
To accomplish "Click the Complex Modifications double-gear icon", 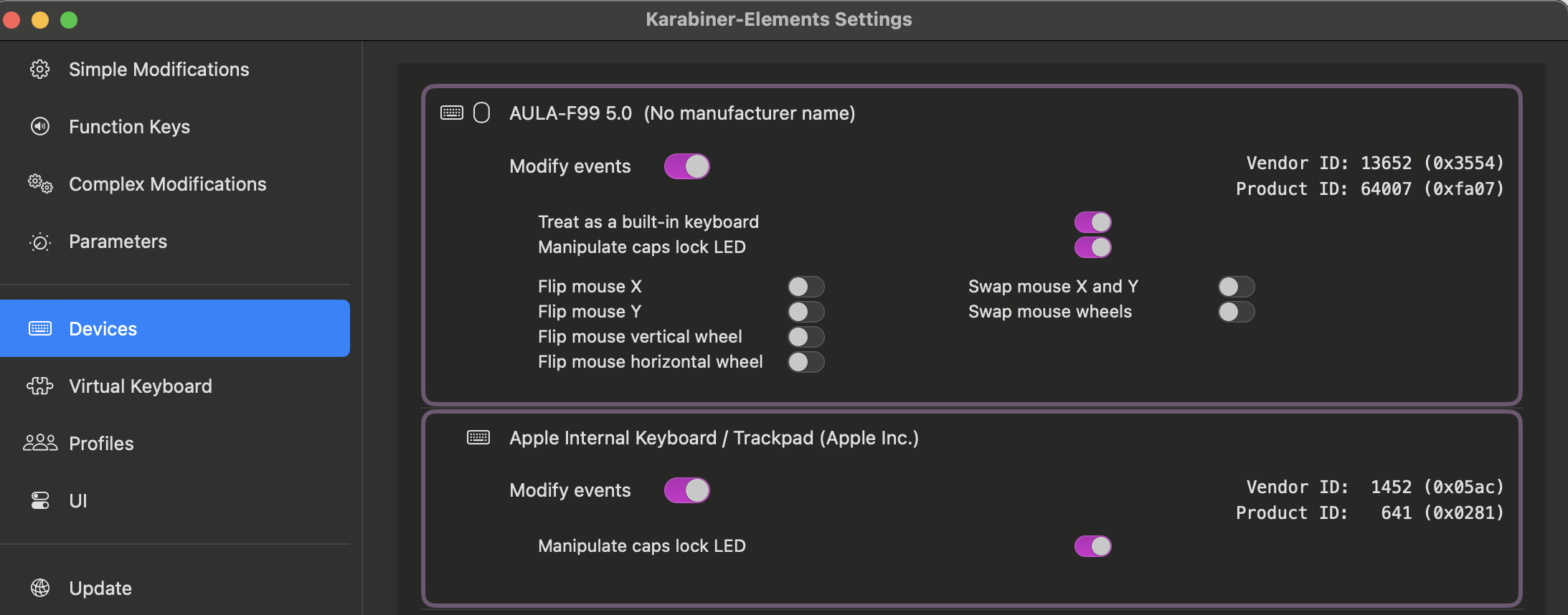I will 40,184.
